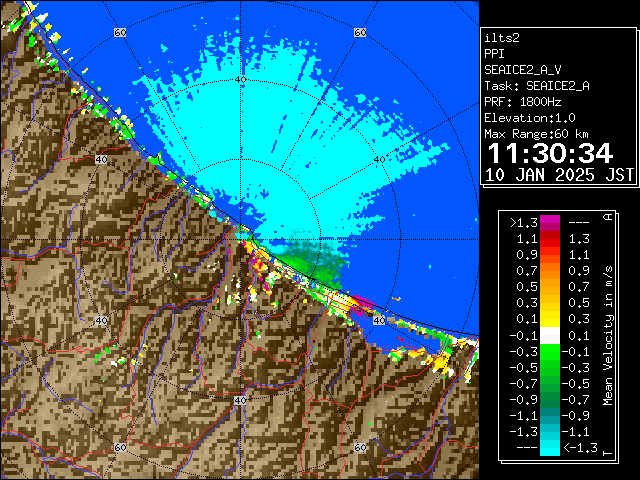Pick the orange swatch beside left 0.7
Screen dimensions: 640x480
(x=550, y=271)
